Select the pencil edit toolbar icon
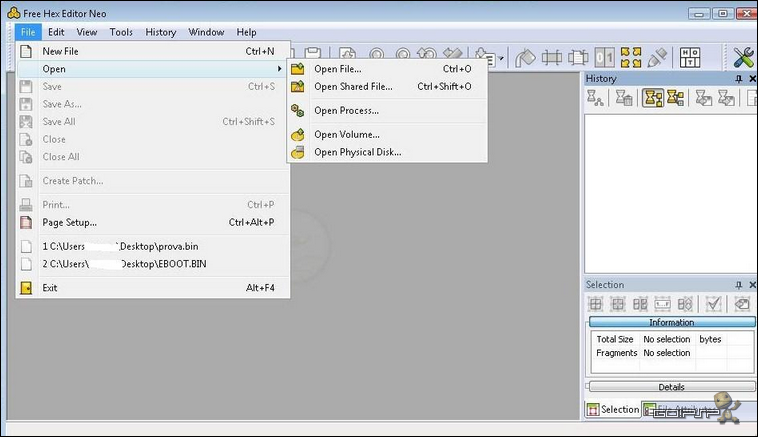This screenshot has width=758, height=437. [x=656, y=58]
